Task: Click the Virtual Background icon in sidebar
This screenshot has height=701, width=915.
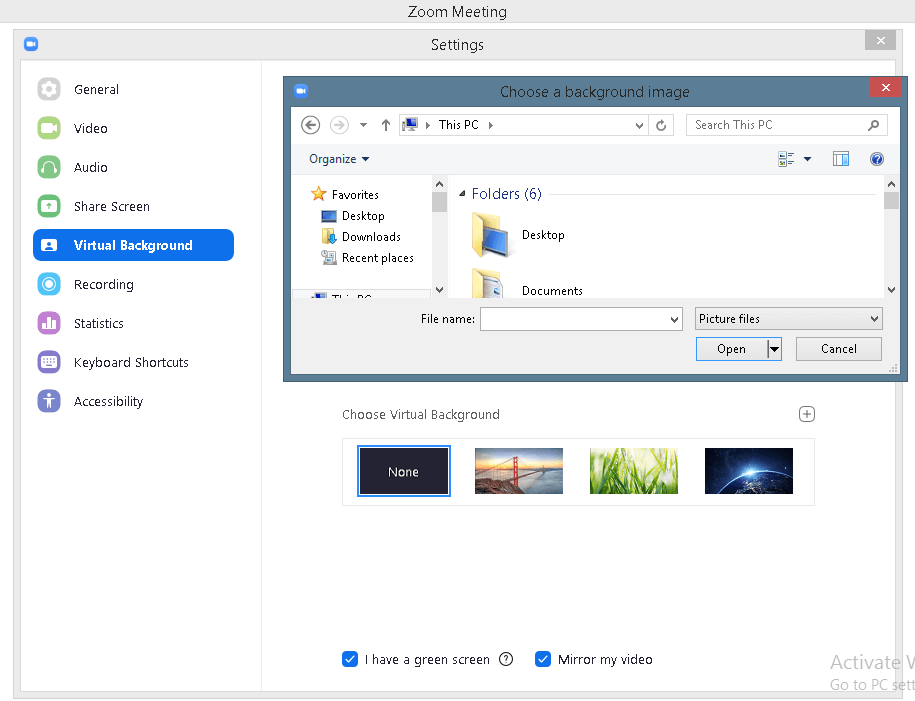Action: point(49,245)
